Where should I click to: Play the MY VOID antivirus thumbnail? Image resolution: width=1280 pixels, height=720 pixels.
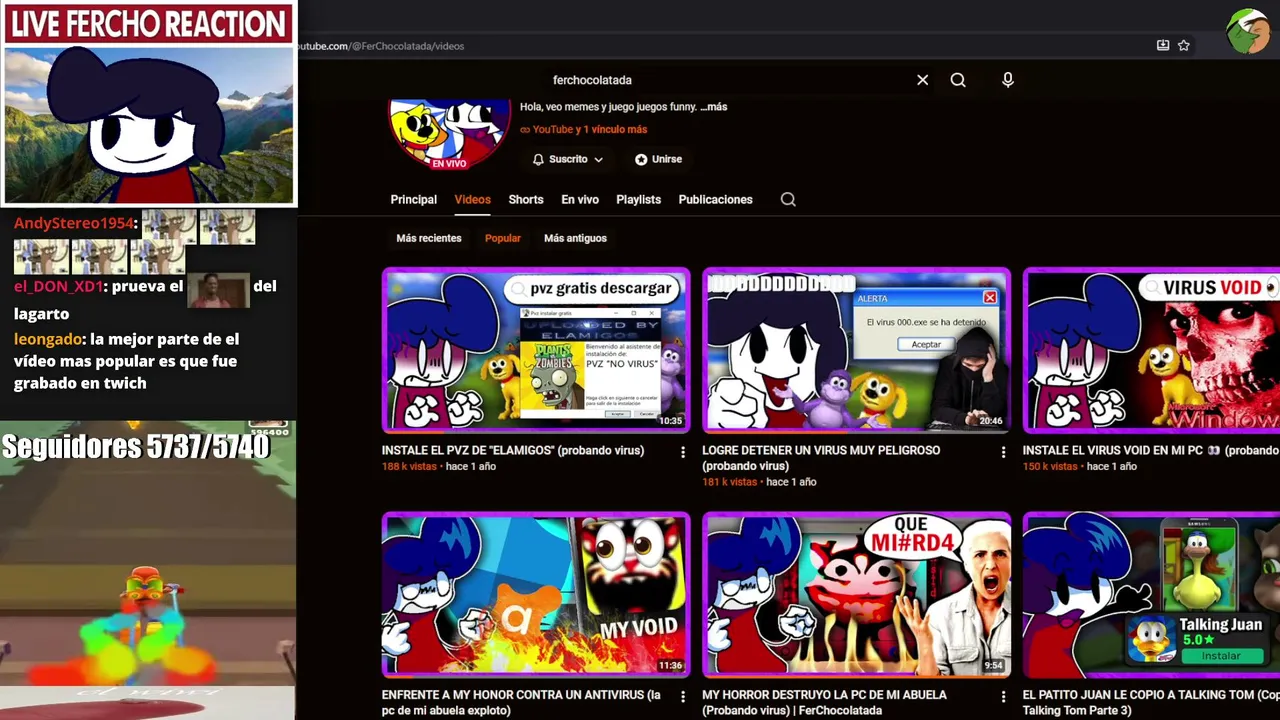pos(536,594)
